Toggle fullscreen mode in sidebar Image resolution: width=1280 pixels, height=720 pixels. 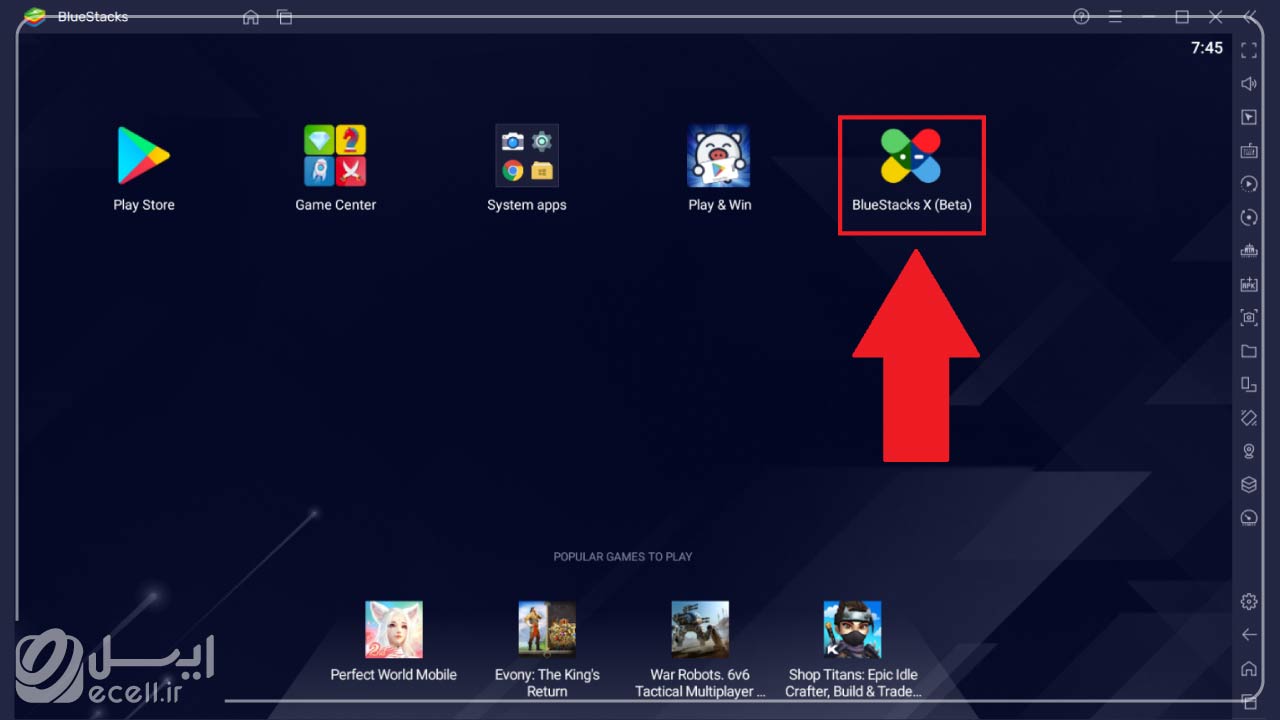pos(1249,50)
